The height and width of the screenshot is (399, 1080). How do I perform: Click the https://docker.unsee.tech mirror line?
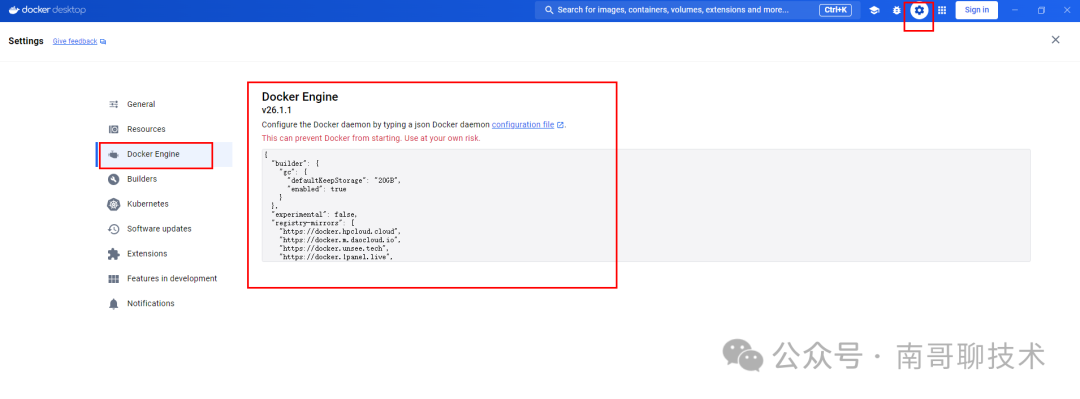pyautogui.click(x=333, y=248)
